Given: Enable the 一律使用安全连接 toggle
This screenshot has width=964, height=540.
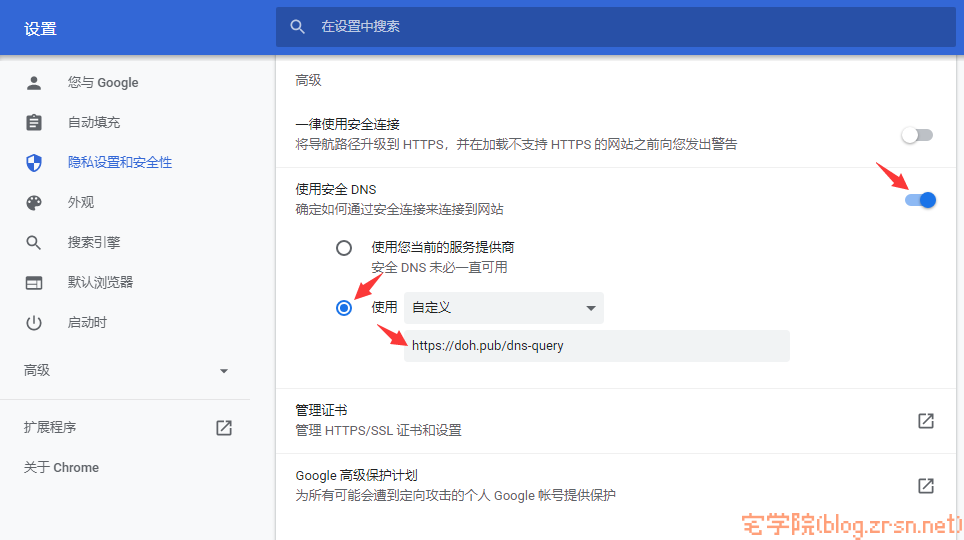Looking at the screenshot, I should (x=917, y=135).
